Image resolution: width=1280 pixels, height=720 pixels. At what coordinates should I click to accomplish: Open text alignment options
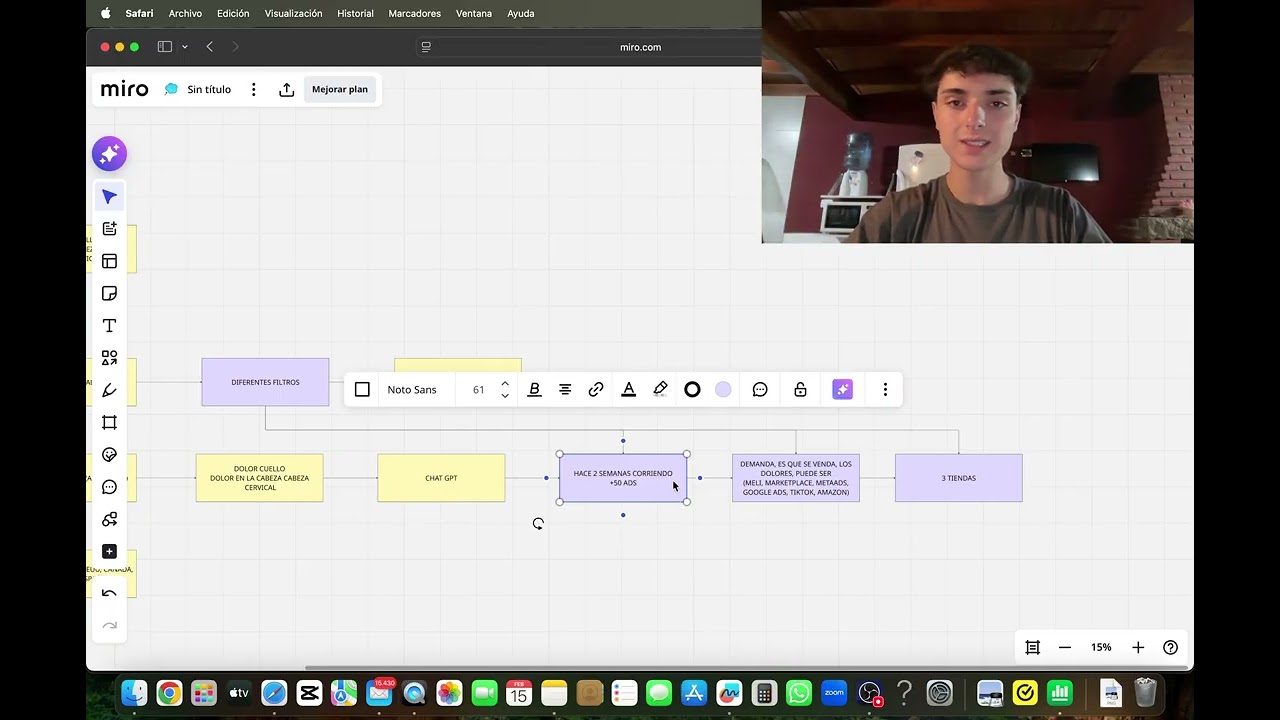(565, 390)
